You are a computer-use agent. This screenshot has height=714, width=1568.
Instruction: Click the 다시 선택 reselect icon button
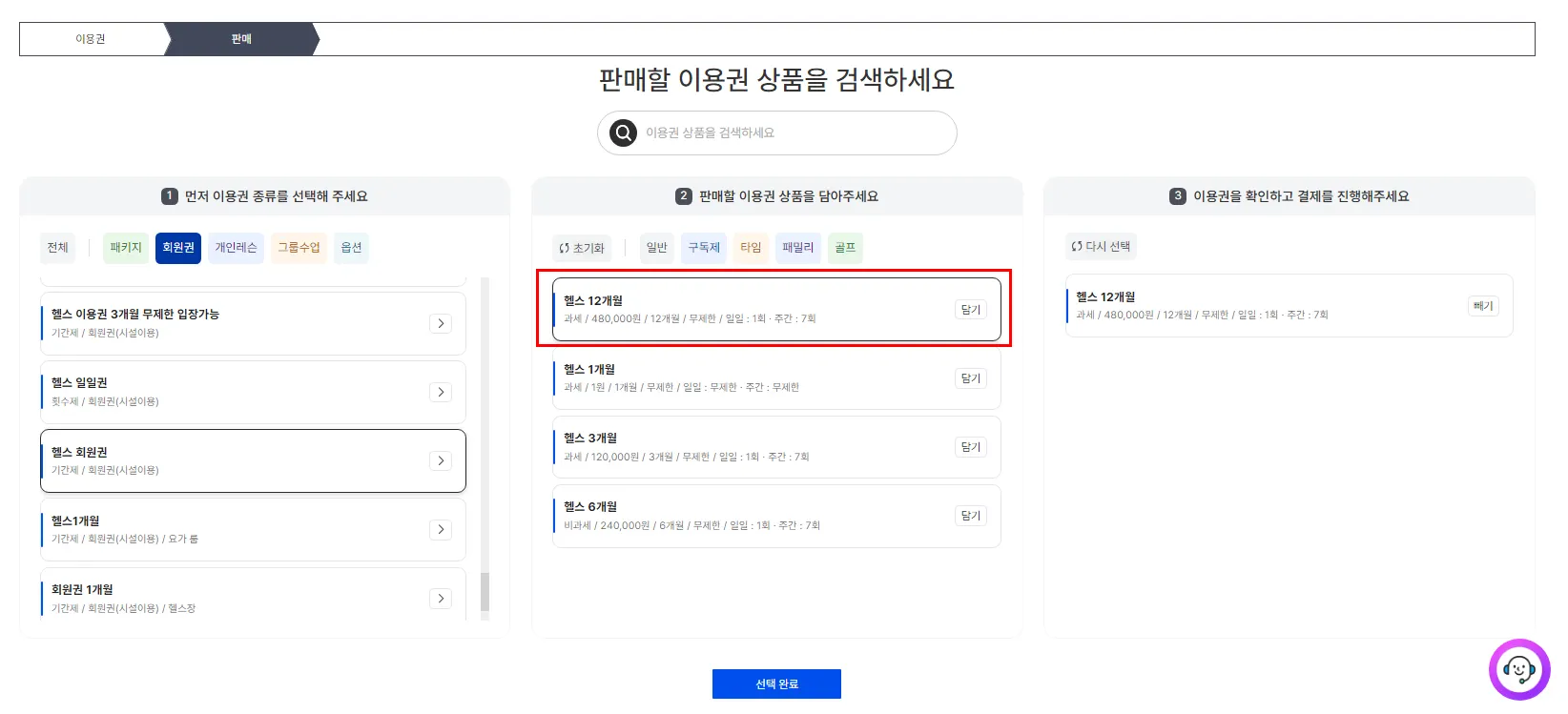1101,246
